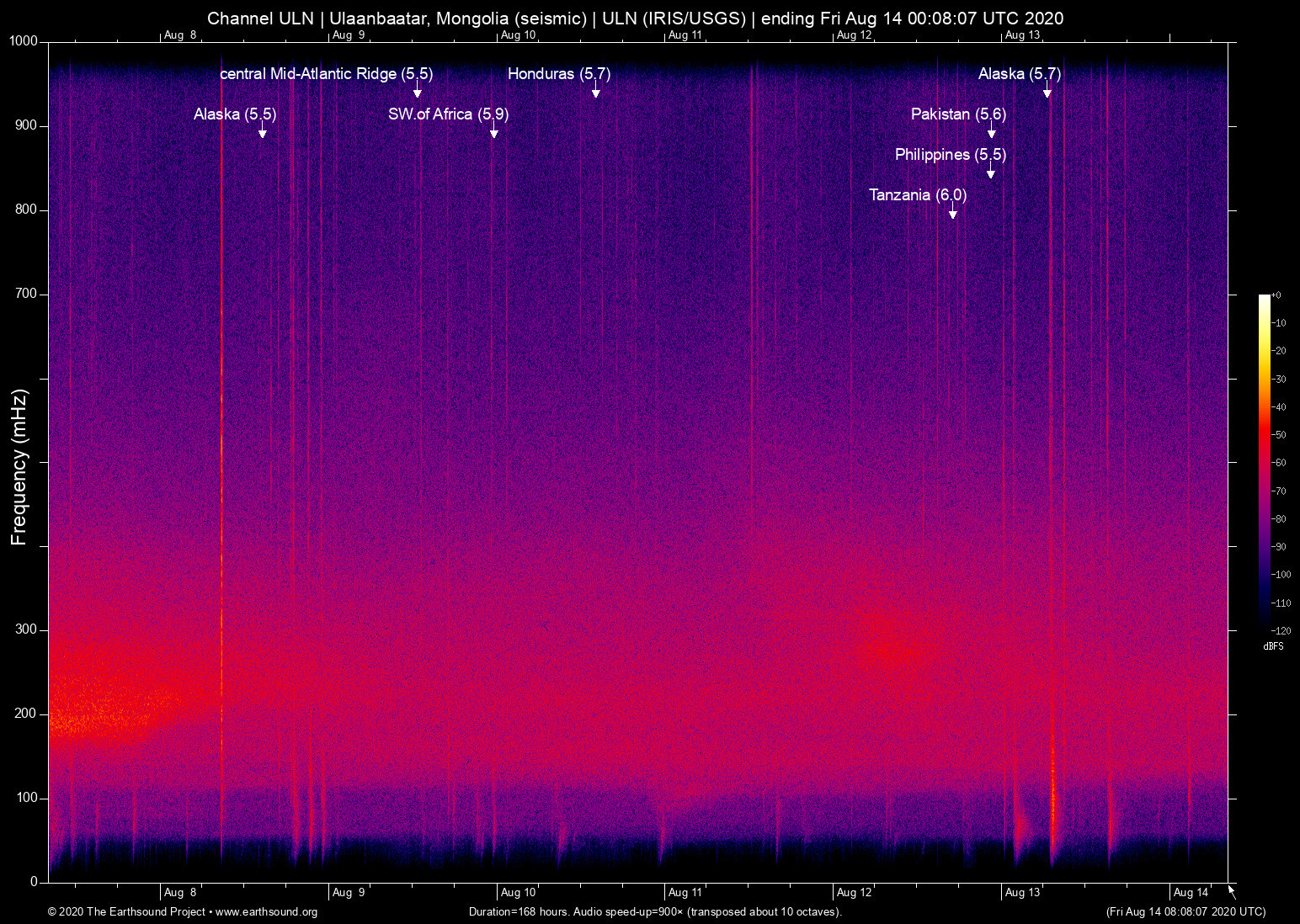Click the arrow beneath Alaska (5.7) label
Image resolution: width=1300 pixels, height=924 pixels.
(1047, 91)
